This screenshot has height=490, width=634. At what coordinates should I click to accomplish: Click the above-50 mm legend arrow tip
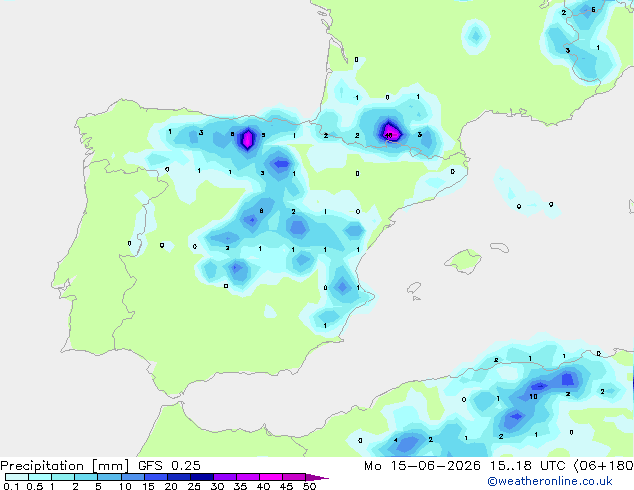317,477
